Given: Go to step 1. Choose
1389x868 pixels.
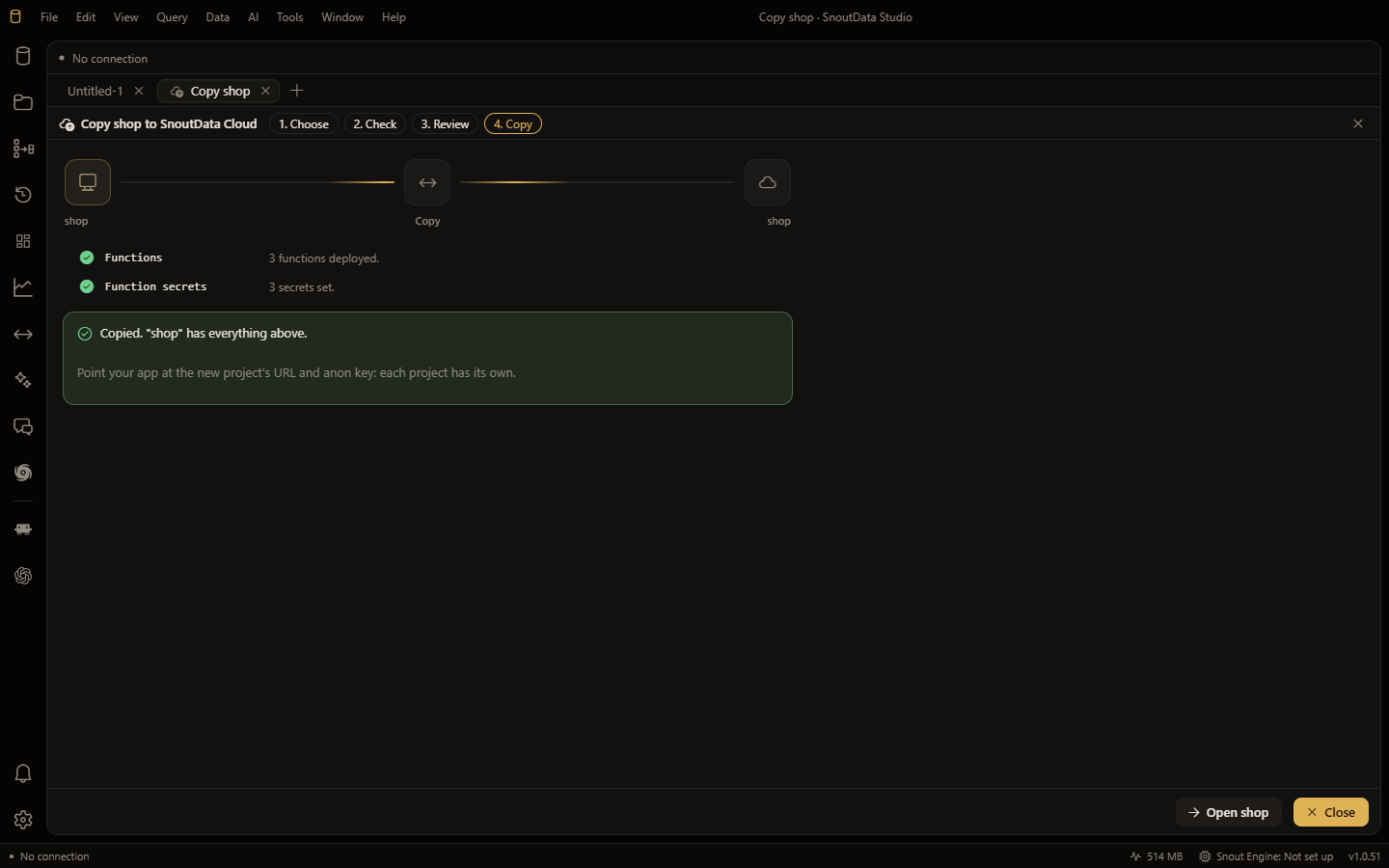Looking at the screenshot, I should 304,124.
